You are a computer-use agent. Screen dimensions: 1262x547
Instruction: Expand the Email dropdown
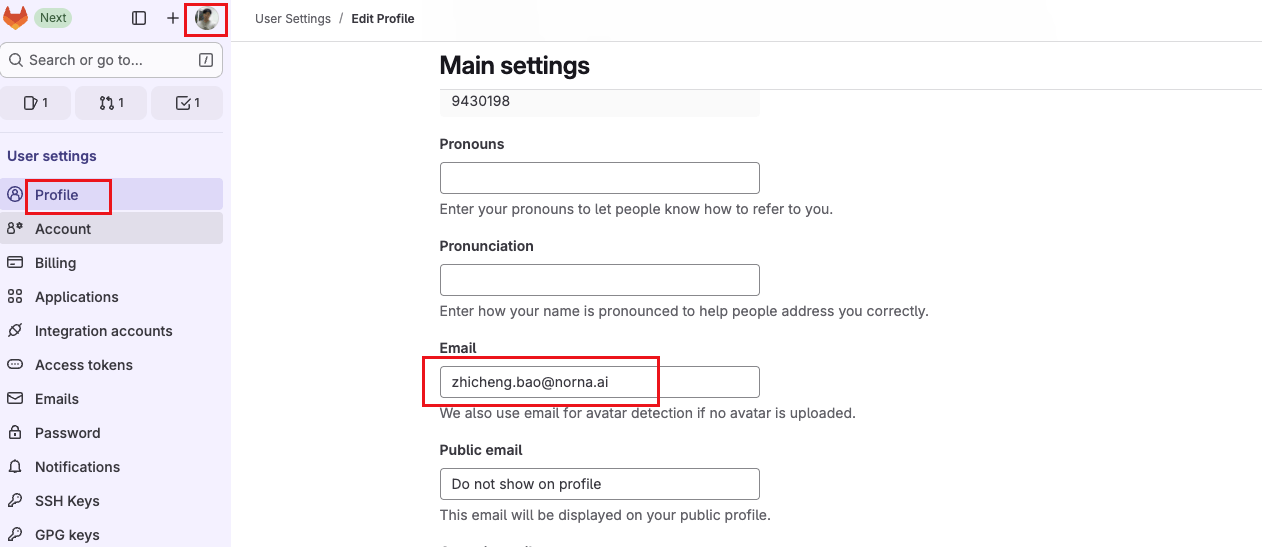(x=599, y=382)
